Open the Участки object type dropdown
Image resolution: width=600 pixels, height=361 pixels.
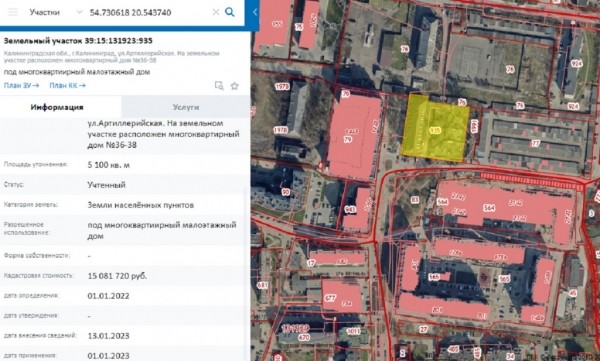coord(56,12)
